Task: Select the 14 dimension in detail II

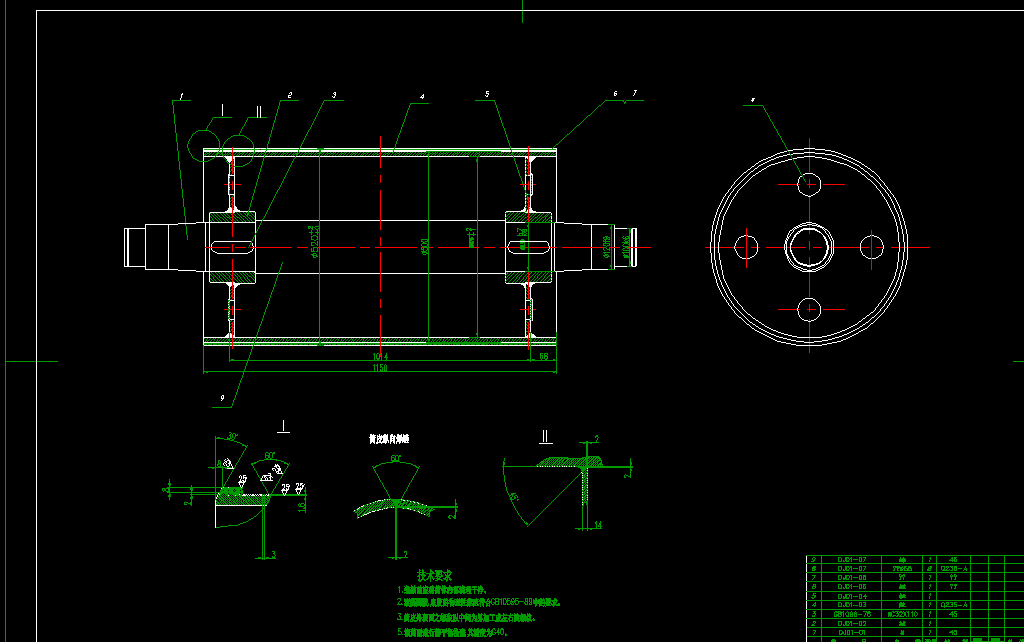Action: pyautogui.click(x=598, y=524)
